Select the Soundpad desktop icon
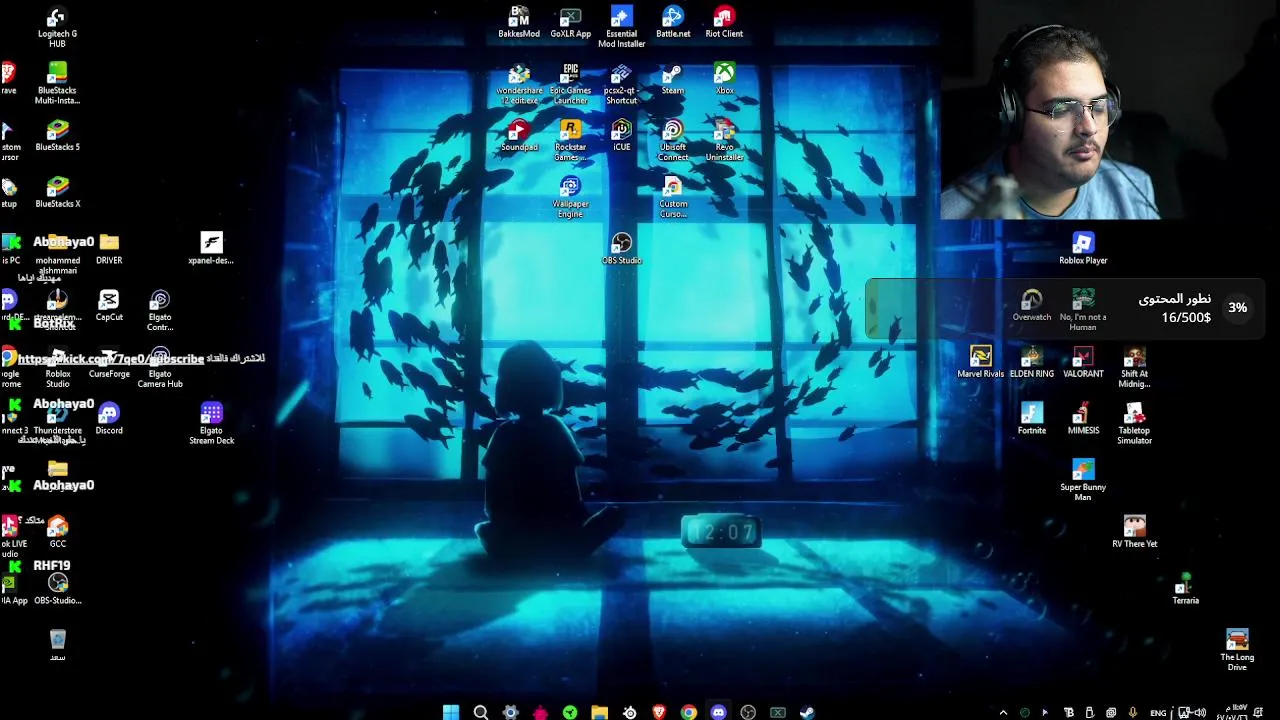Screen dimensions: 1280x720 coord(519,136)
